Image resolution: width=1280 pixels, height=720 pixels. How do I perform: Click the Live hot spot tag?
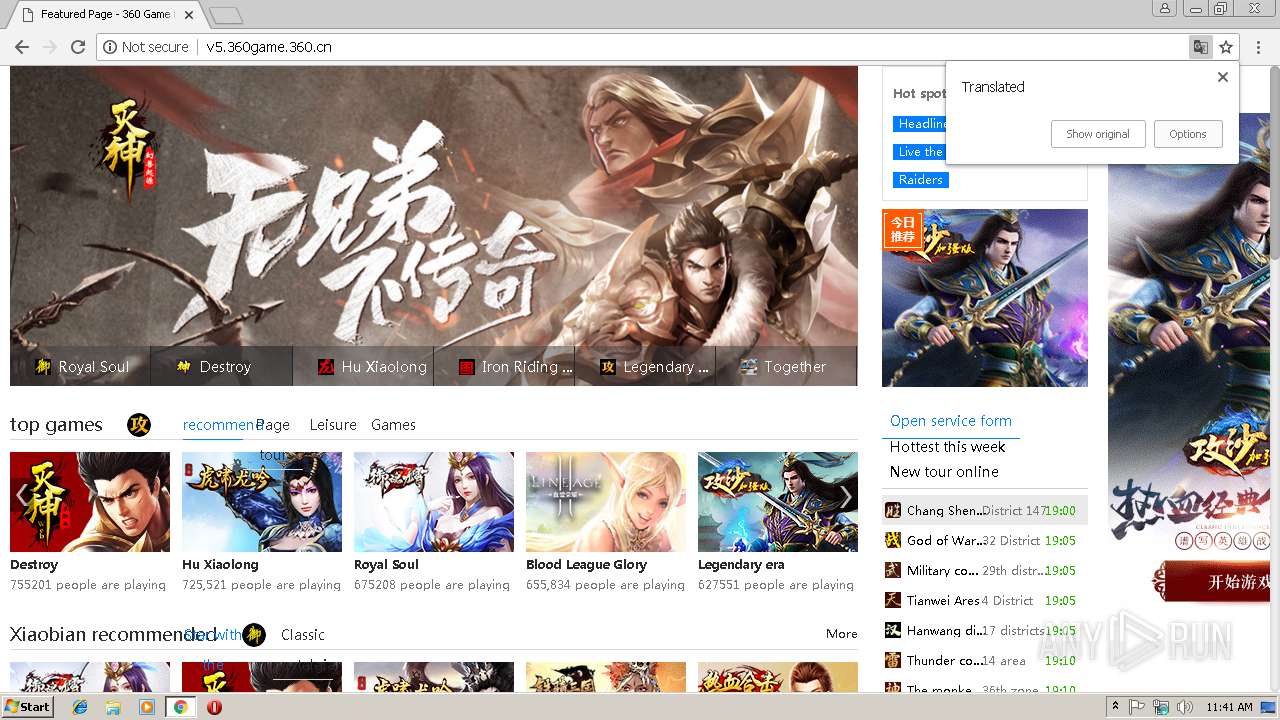tap(919, 152)
